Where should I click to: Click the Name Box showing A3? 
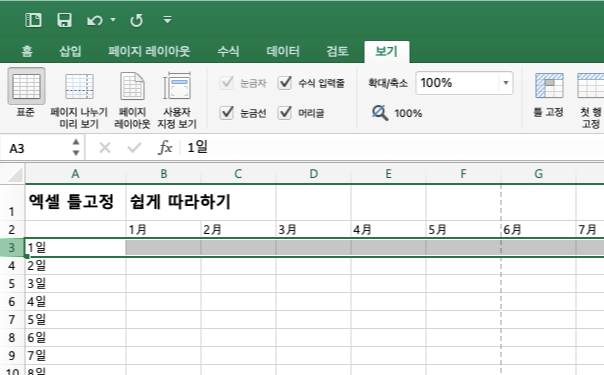tap(37, 148)
